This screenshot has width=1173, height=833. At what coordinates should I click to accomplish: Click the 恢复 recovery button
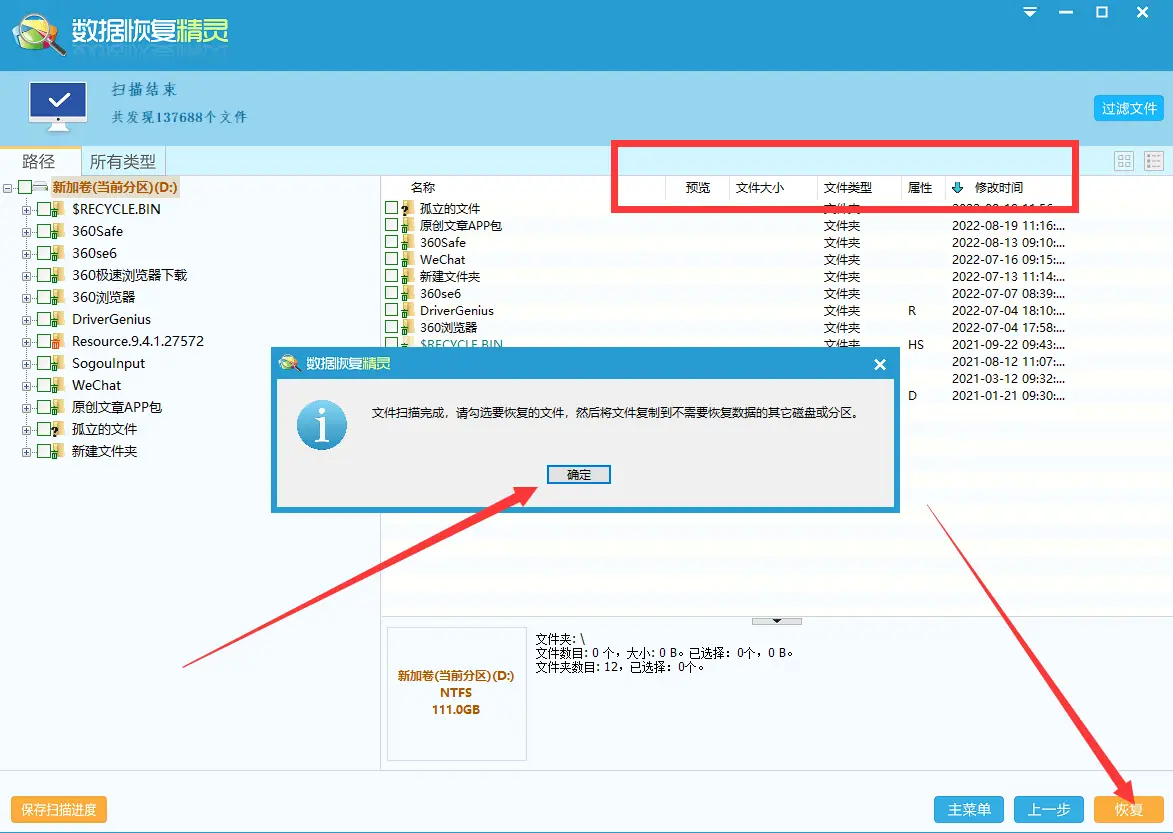coord(1128,810)
